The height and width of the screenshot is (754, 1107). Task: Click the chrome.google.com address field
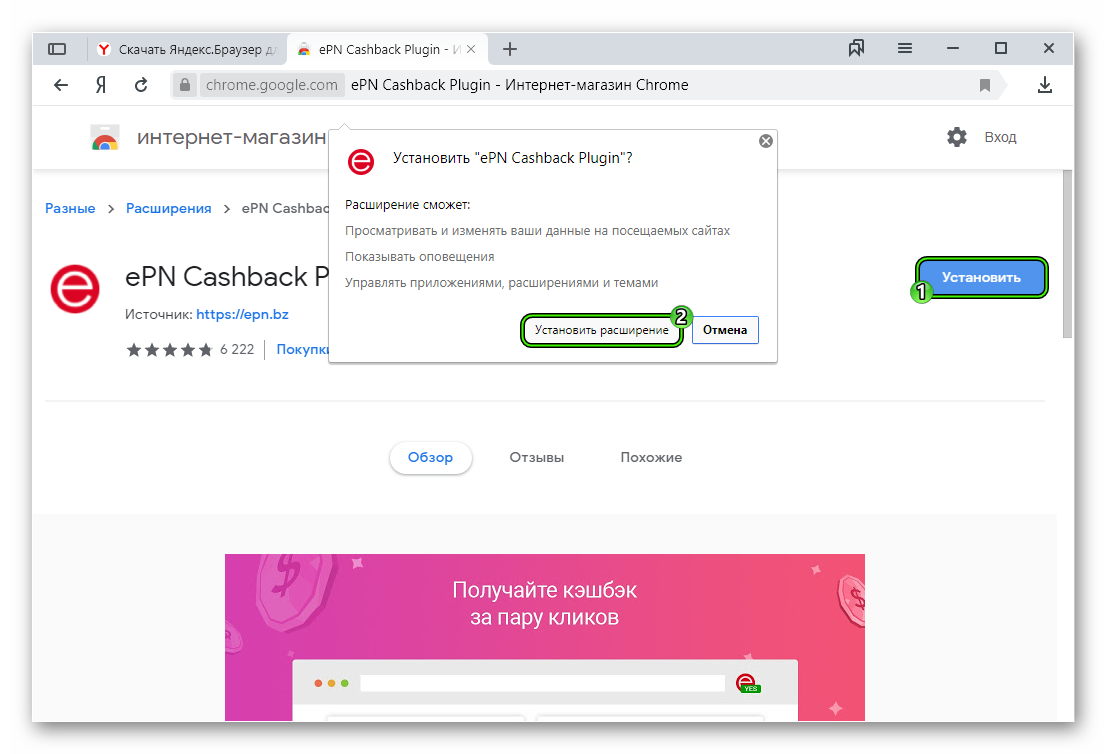[x=272, y=85]
